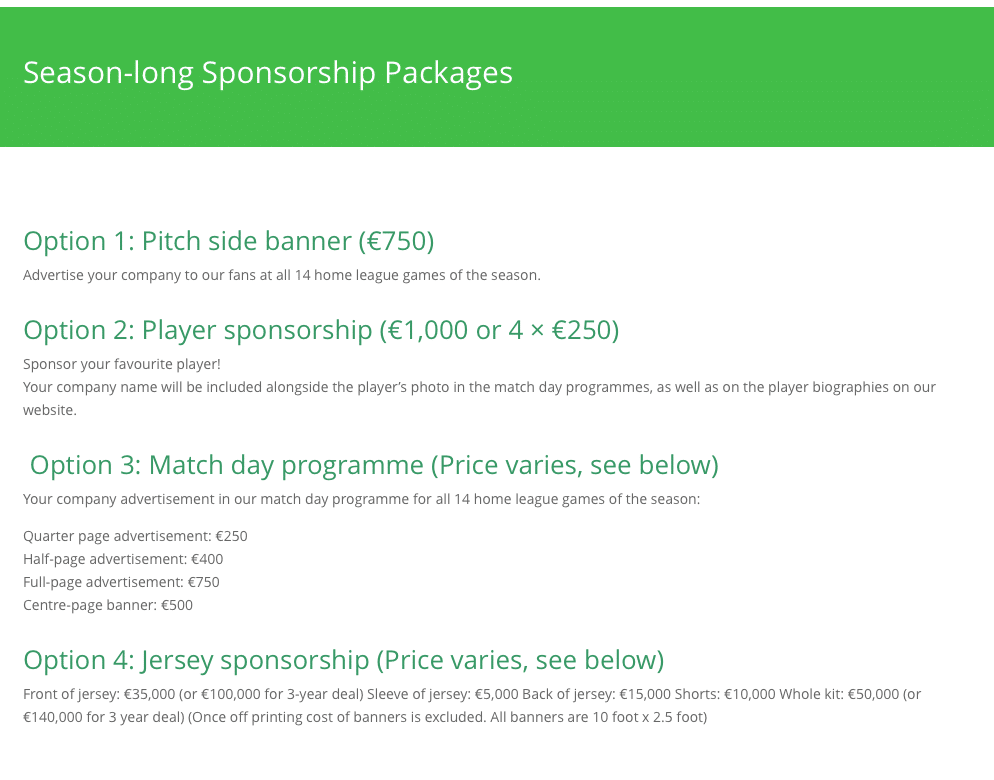Choose the Full-page advertisement €750 line
The width and height of the screenshot is (994, 780).
pos(121,582)
